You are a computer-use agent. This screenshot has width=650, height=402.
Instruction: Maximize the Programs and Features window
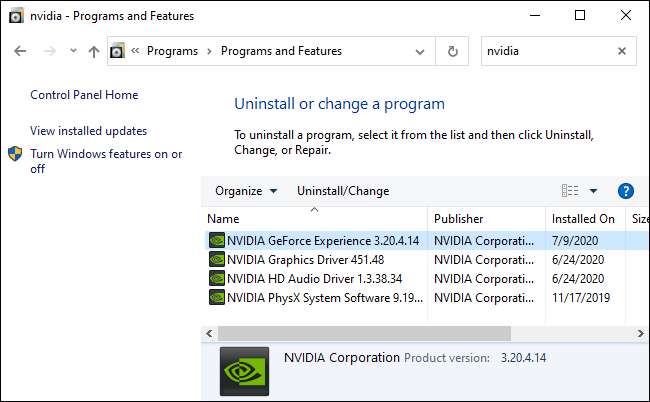click(x=580, y=15)
